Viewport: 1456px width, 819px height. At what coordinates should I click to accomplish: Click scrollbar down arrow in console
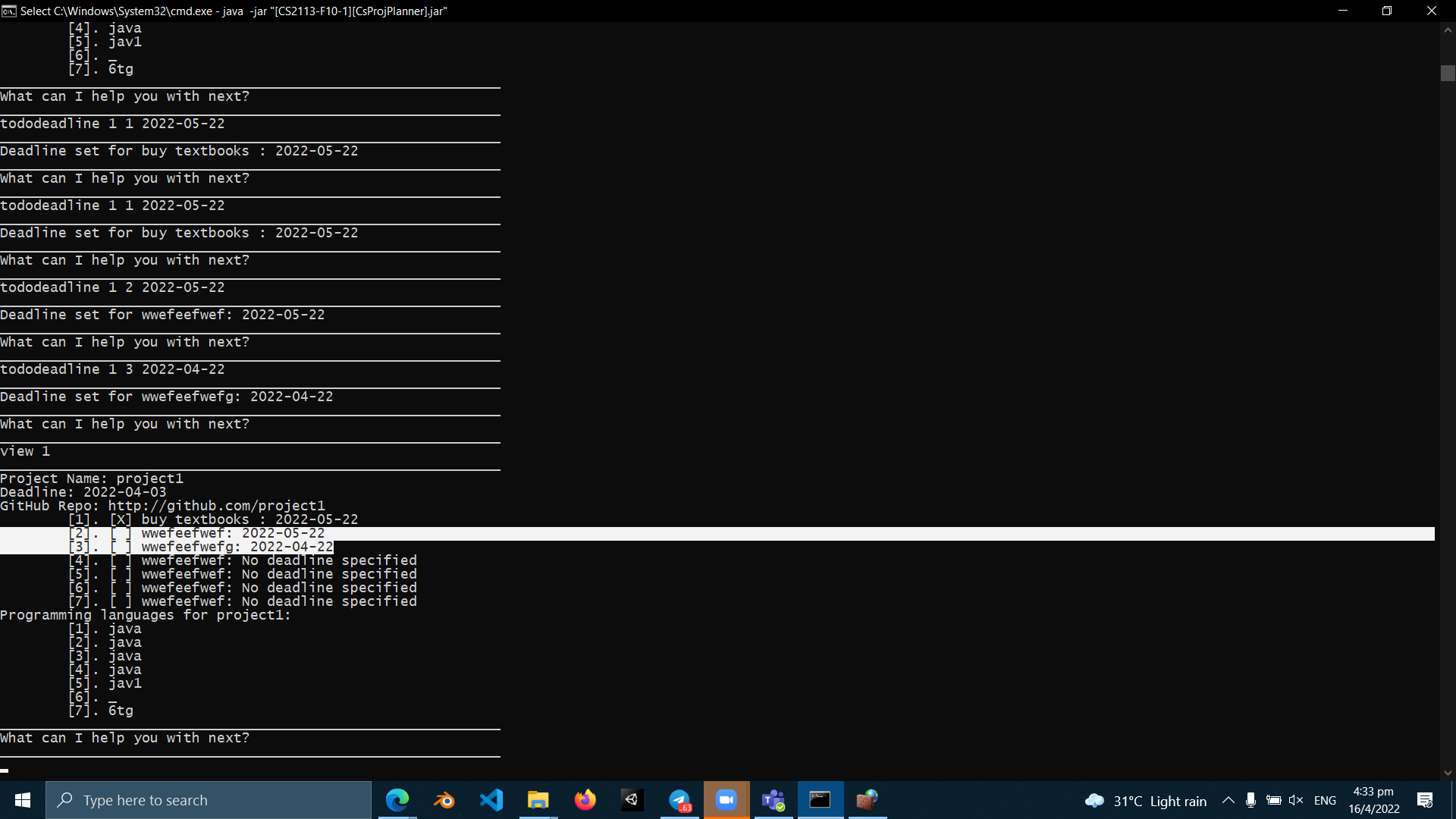coord(1448,773)
